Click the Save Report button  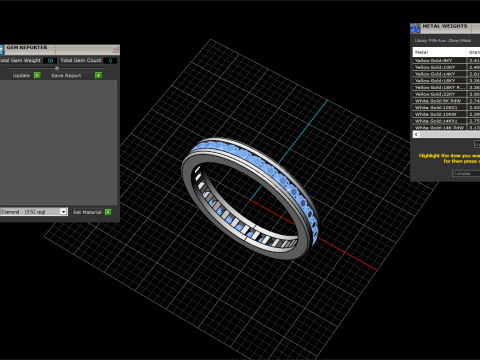[x=66, y=76]
